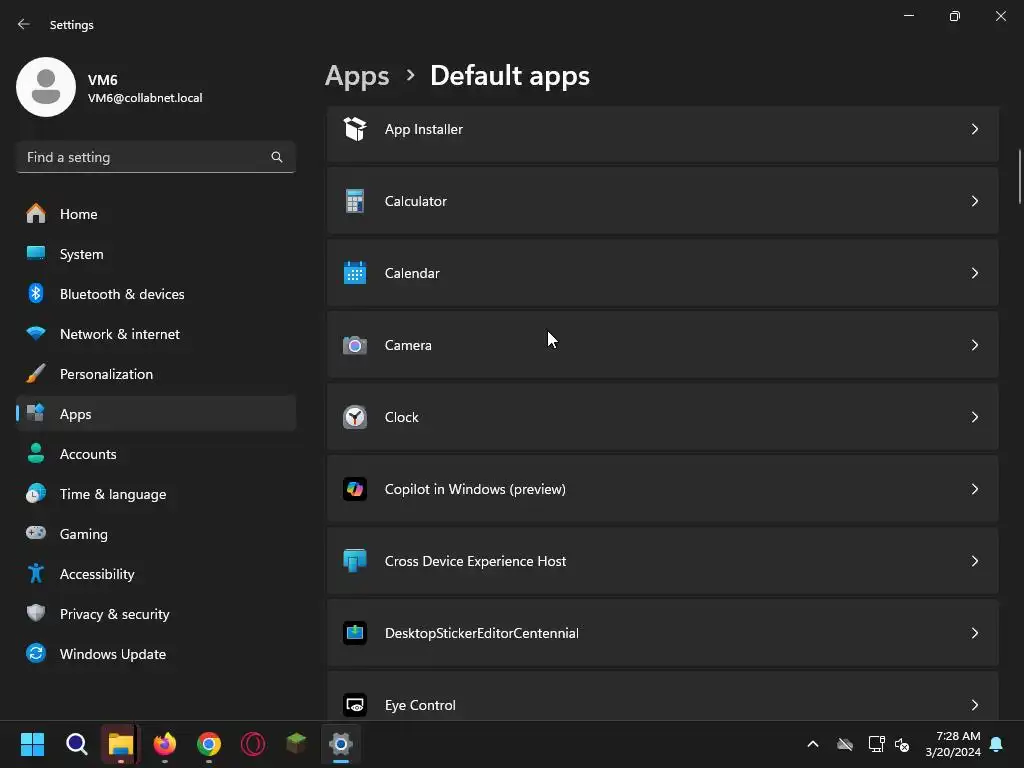This screenshot has height=768, width=1024.
Task: Click the Eye Control icon
Action: coord(355,705)
